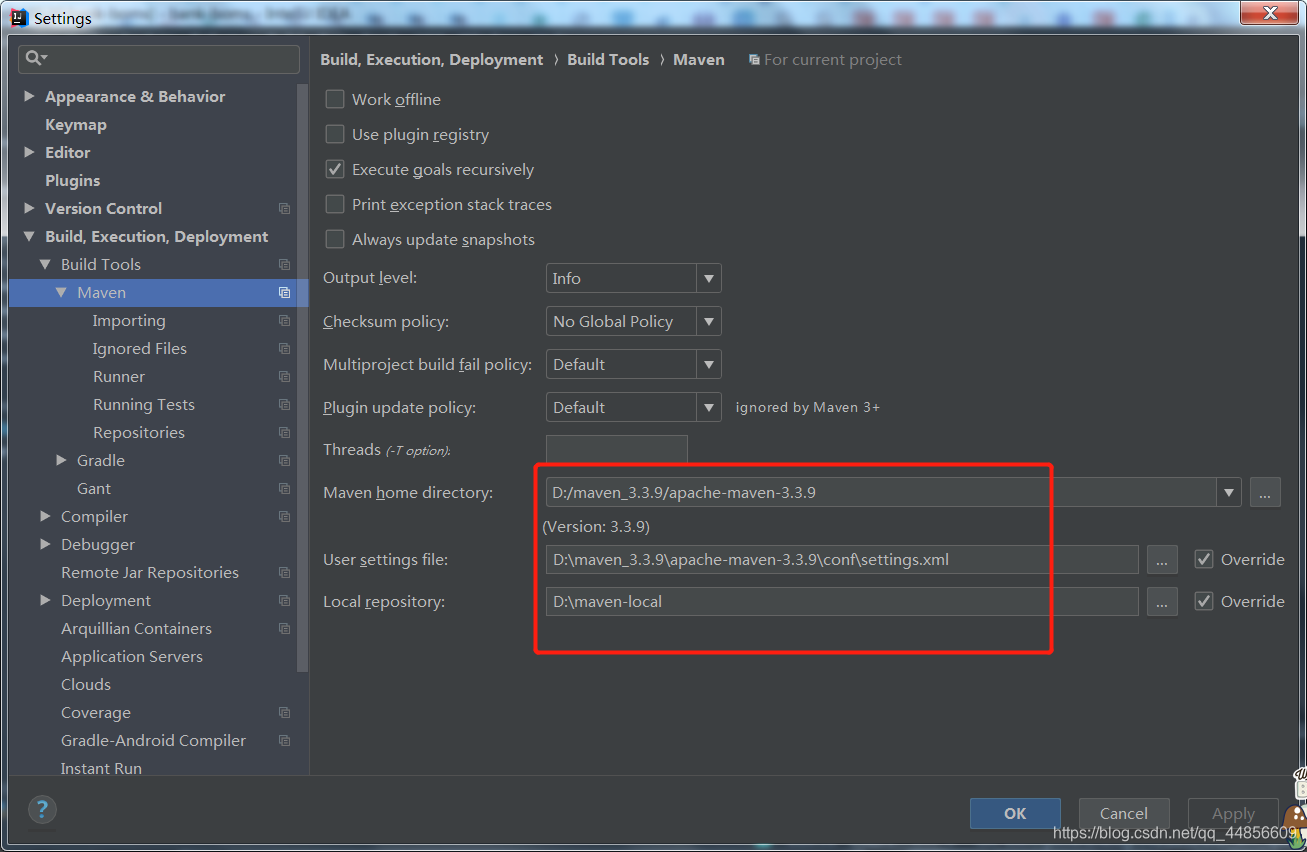Click project-level icon beside Ignored Files
1307x852 pixels.
tap(285, 349)
